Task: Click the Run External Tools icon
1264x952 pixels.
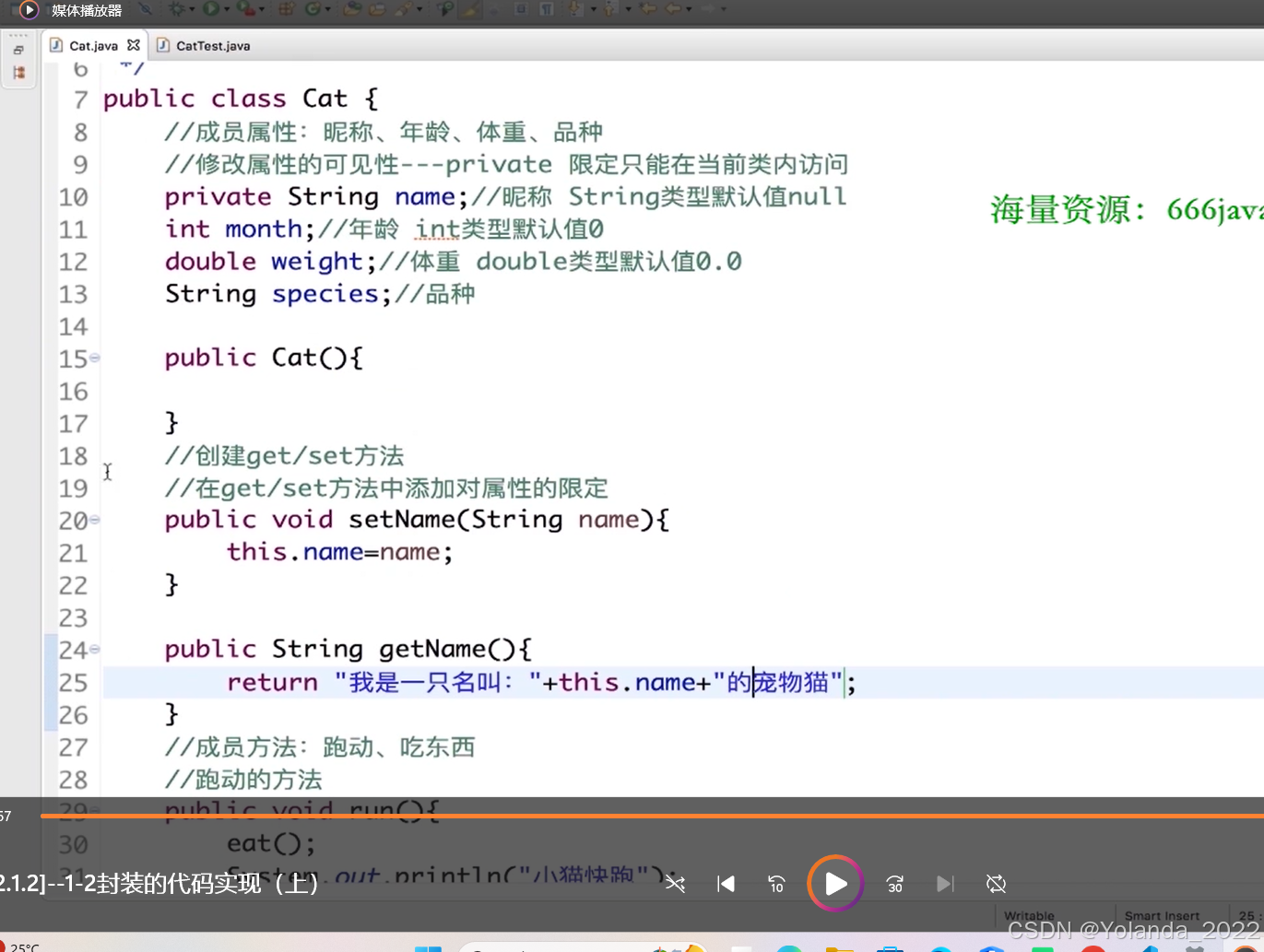Action: 246,9
